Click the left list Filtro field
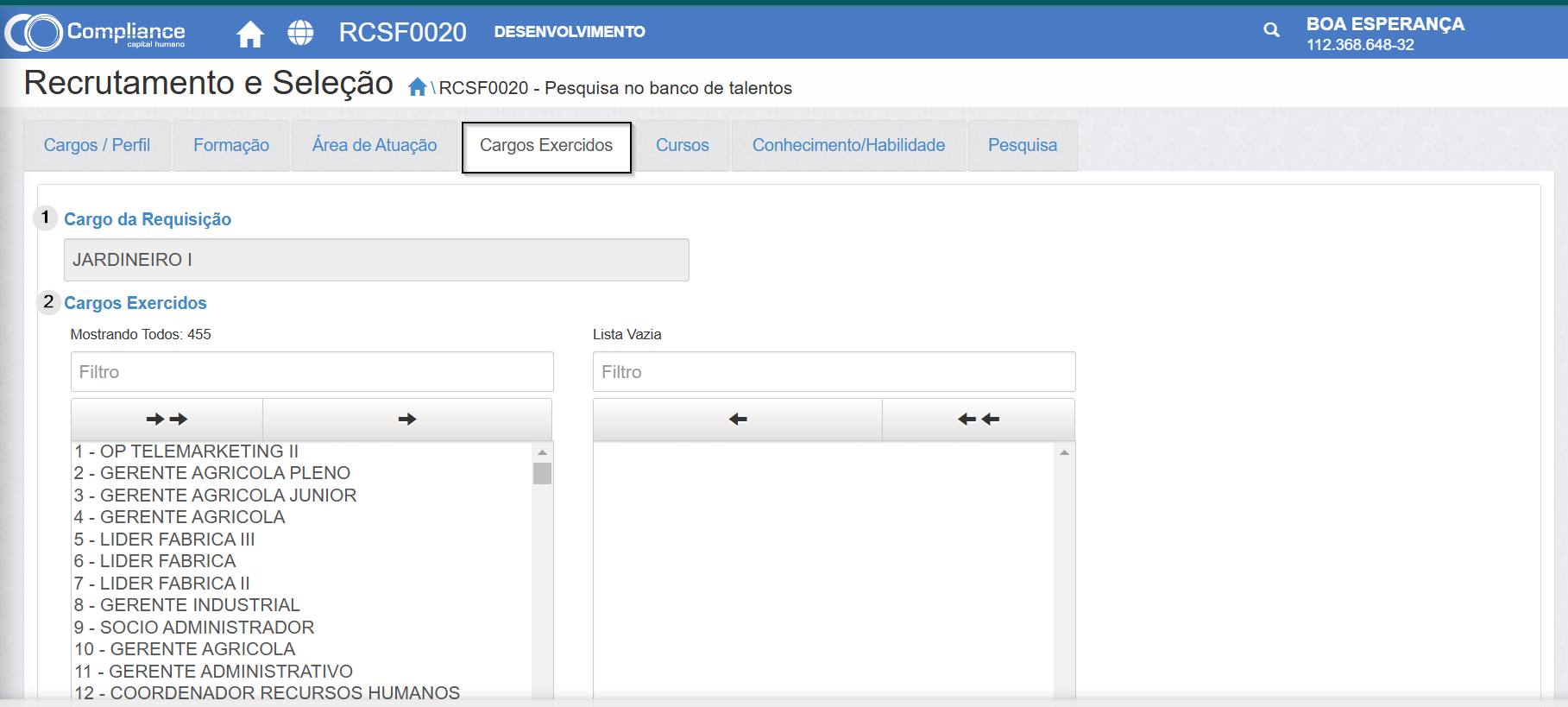Viewport: 1568px width, 707px height. coord(312,372)
